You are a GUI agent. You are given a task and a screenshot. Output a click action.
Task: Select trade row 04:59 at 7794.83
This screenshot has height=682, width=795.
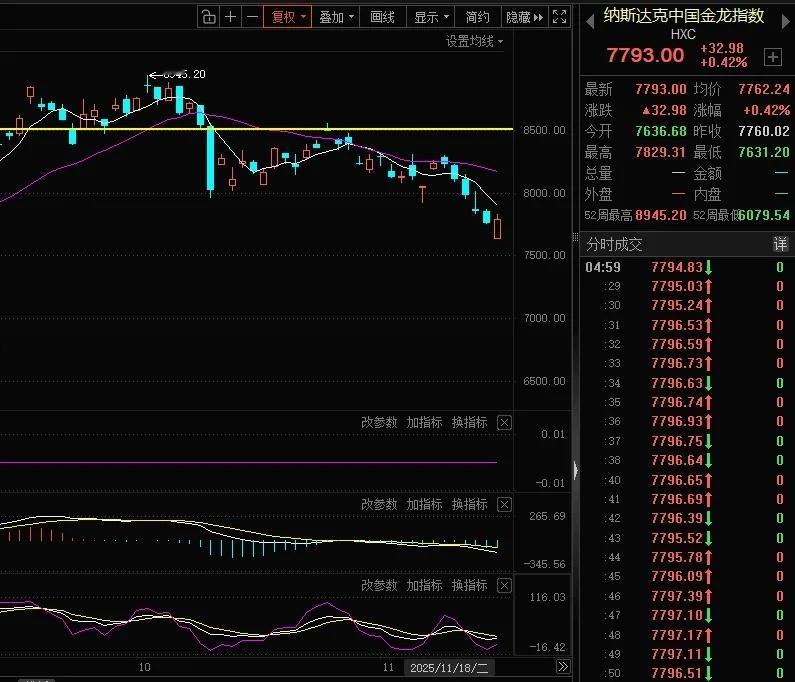coord(685,267)
